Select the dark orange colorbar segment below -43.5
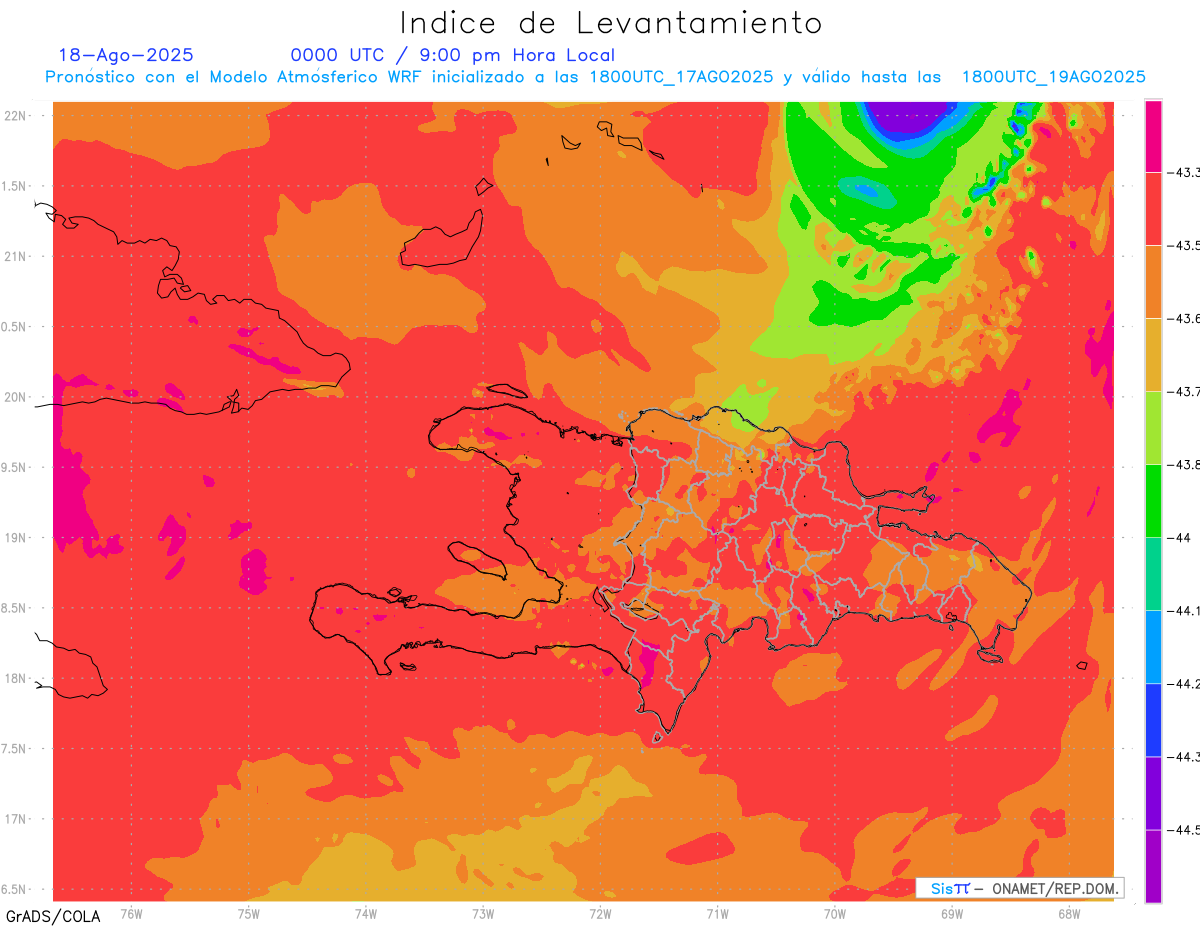 tap(1153, 282)
